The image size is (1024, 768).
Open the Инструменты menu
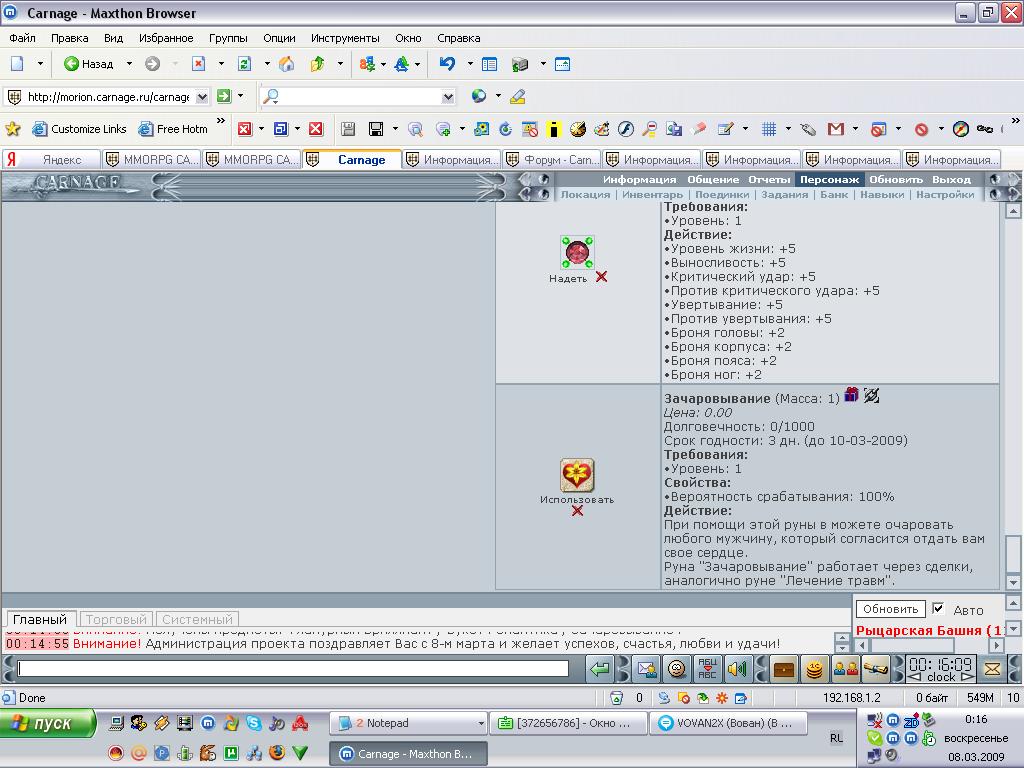[345, 38]
